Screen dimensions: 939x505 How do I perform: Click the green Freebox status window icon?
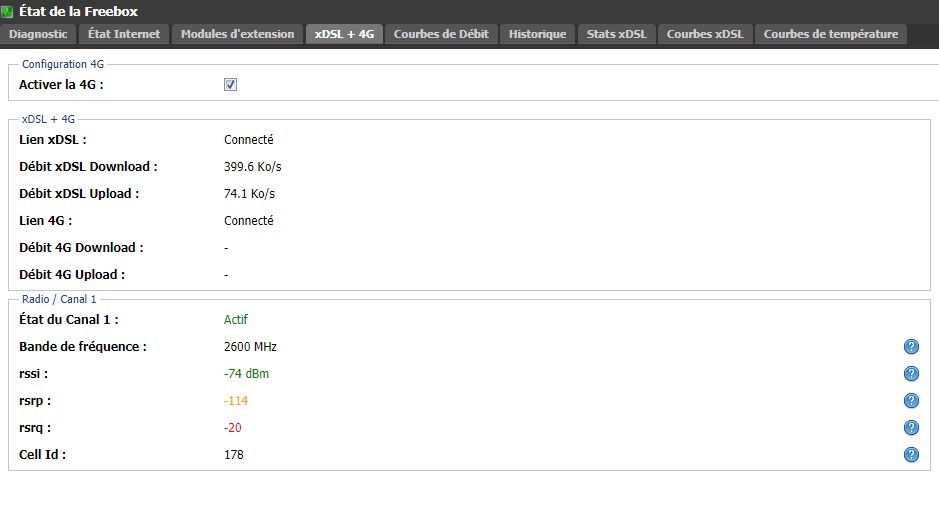click(7, 11)
